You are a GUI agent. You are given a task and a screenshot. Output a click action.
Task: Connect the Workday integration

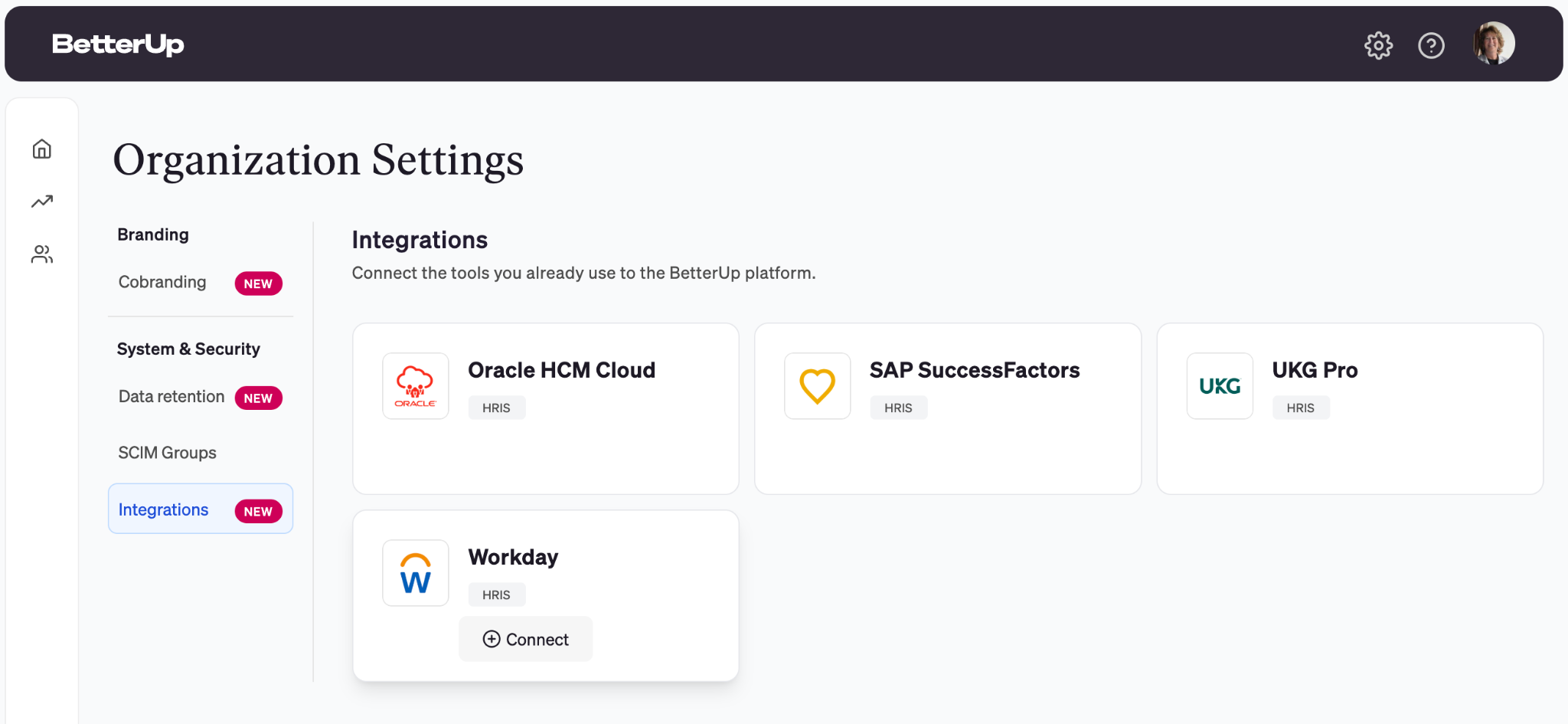click(526, 639)
